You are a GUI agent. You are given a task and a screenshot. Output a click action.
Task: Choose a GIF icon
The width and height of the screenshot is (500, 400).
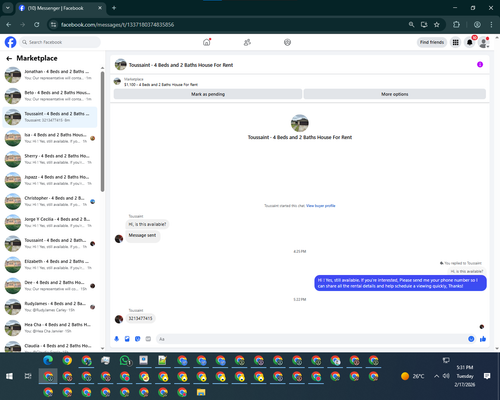click(148, 339)
